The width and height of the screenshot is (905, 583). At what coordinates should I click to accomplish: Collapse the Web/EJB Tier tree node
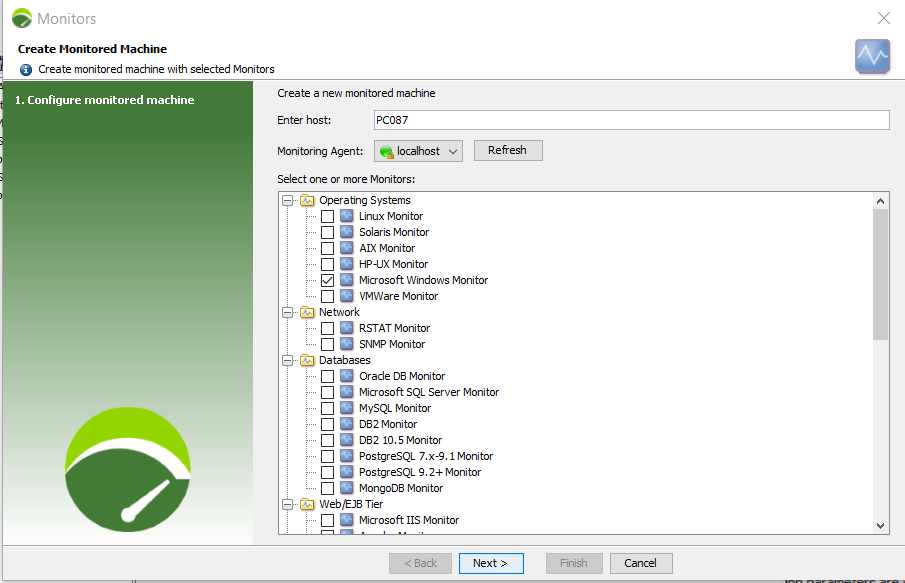click(x=288, y=504)
